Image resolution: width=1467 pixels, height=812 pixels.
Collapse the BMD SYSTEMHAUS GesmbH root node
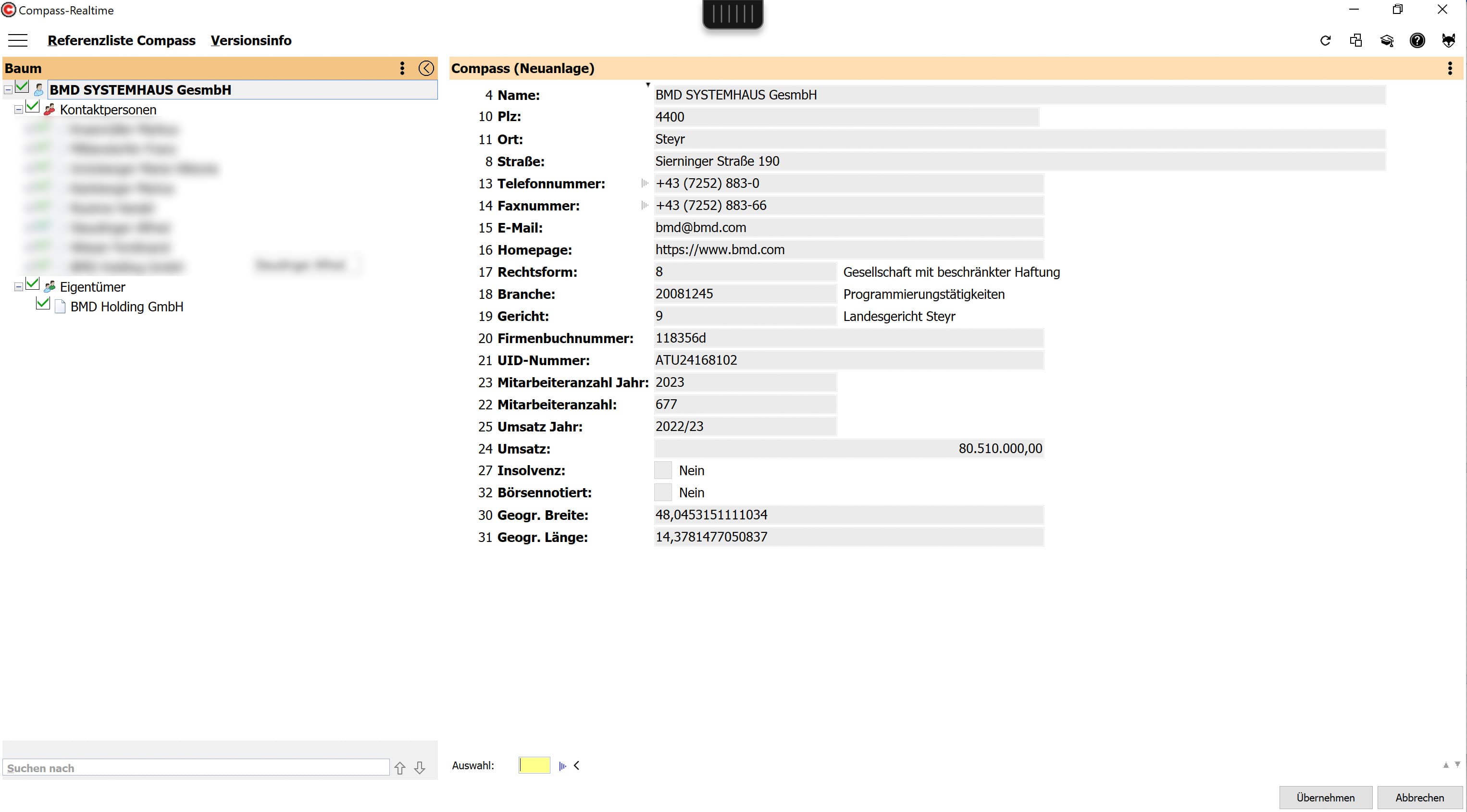tap(8, 90)
